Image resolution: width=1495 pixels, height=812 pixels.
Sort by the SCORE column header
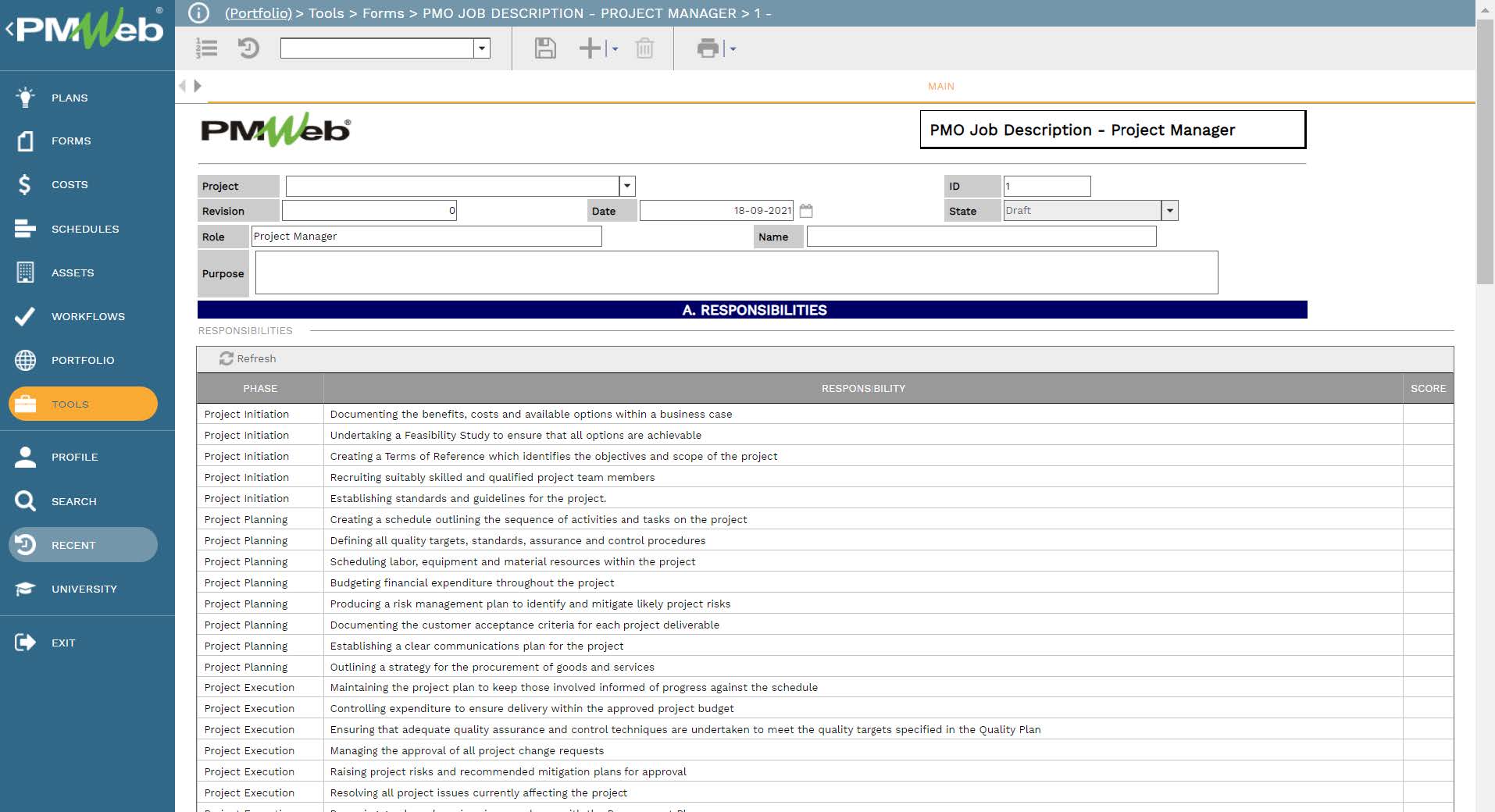point(1428,388)
